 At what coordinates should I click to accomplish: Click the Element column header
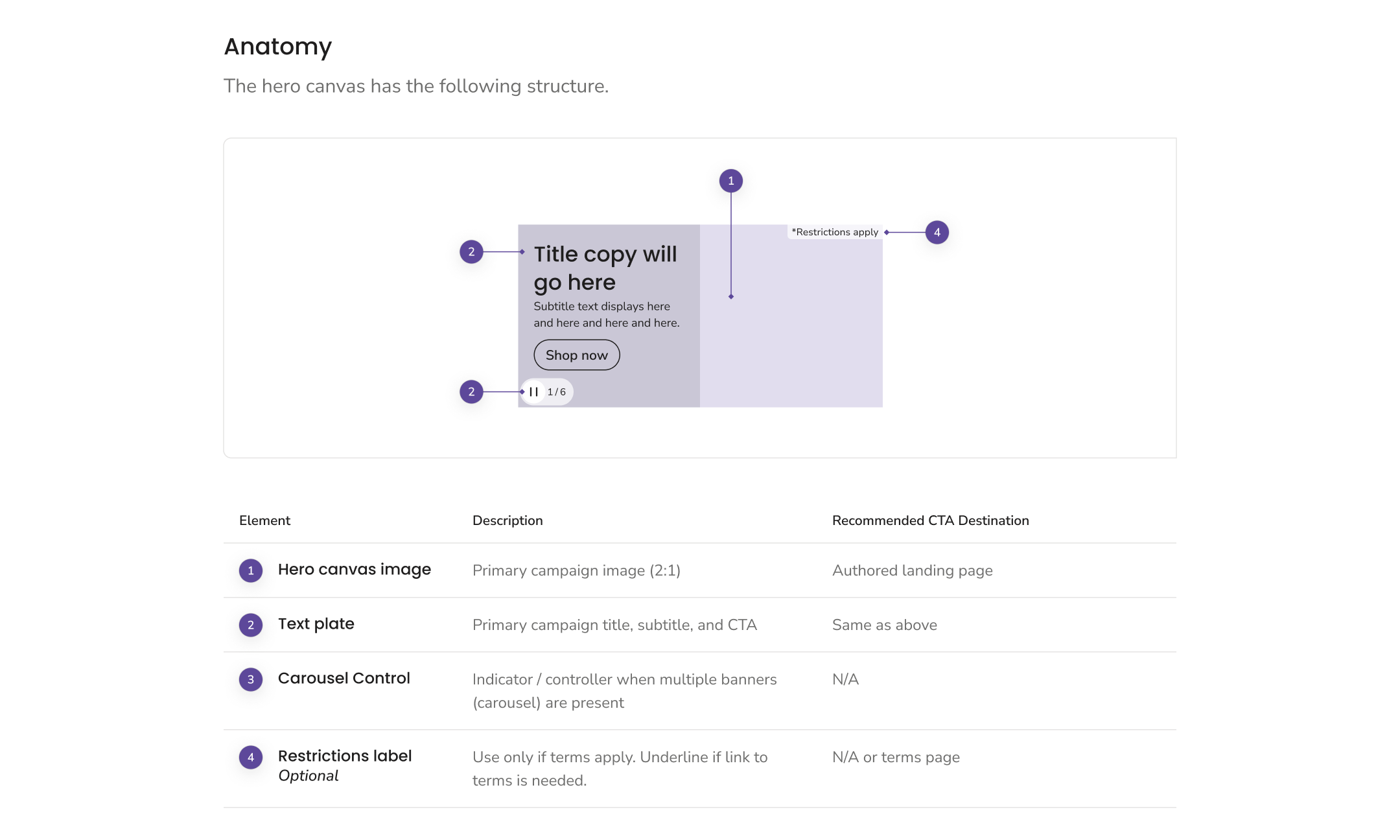click(264, 520)
